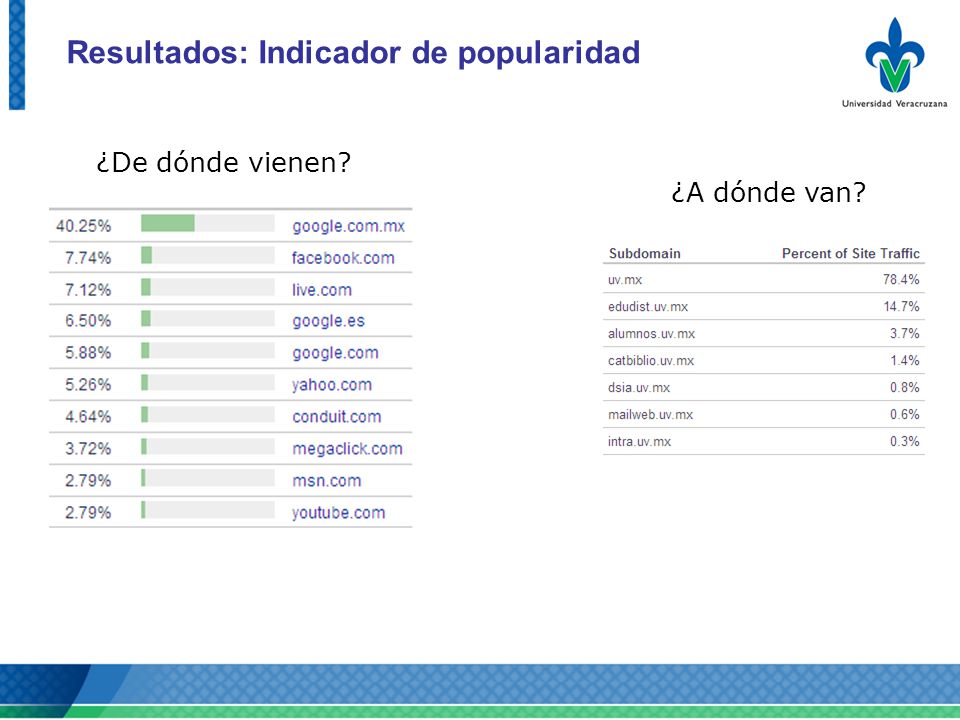Click the 40.25% progress bar for google.com.mx
Image resolution: width=960 pixels, height=720 pixels.
[208, 223]
